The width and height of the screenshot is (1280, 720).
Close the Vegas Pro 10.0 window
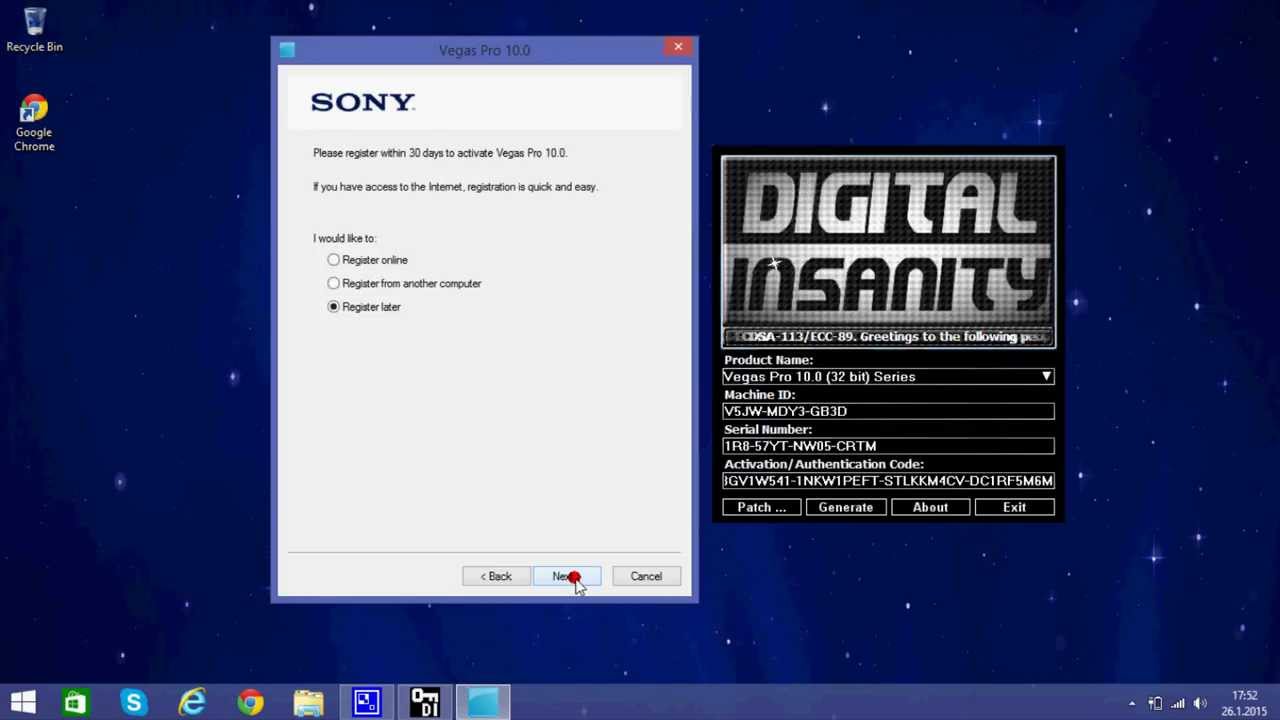point(678,47)
